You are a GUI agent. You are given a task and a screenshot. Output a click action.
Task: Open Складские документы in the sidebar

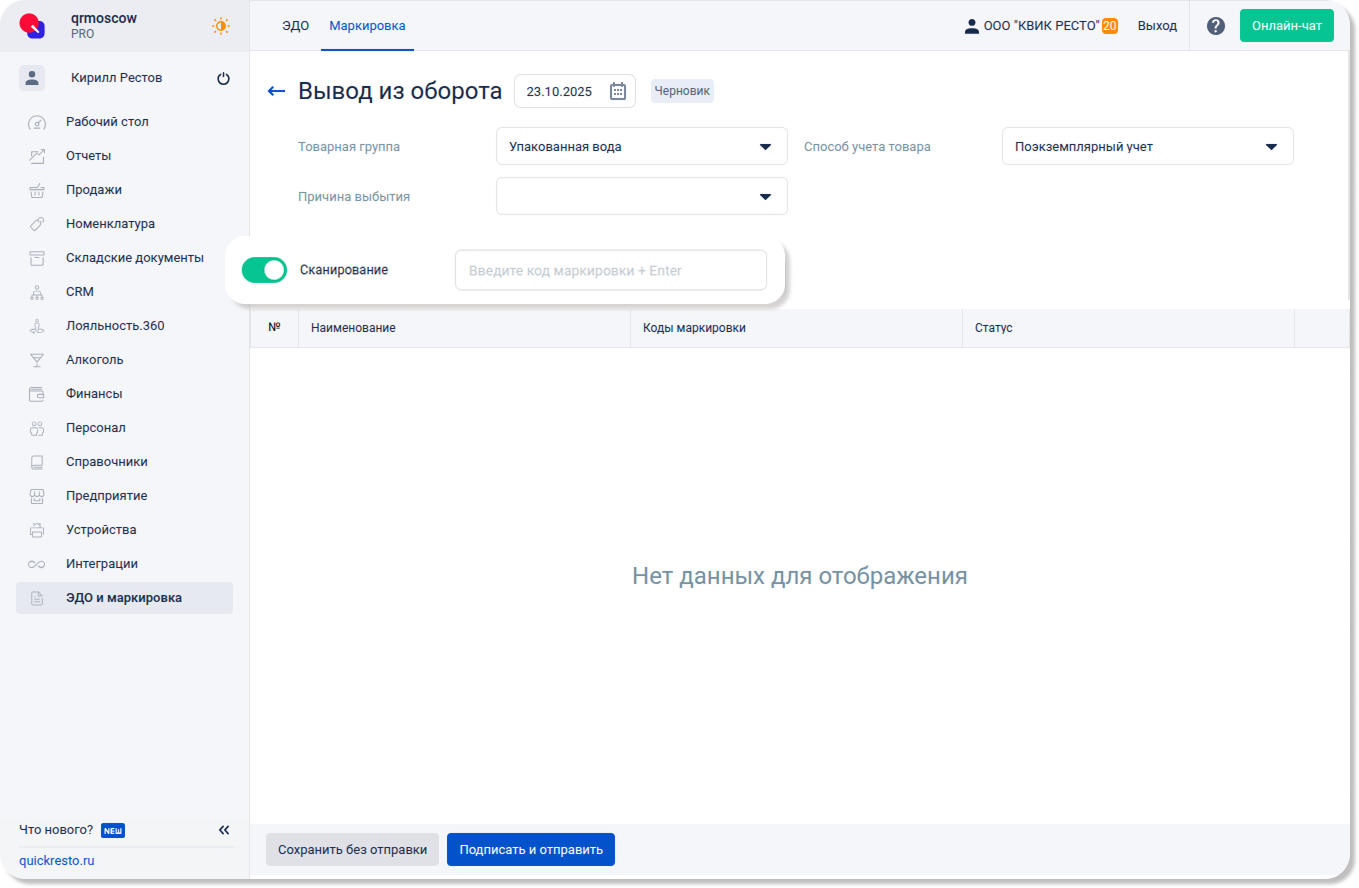pyautogui.click(x=134, y=258)
